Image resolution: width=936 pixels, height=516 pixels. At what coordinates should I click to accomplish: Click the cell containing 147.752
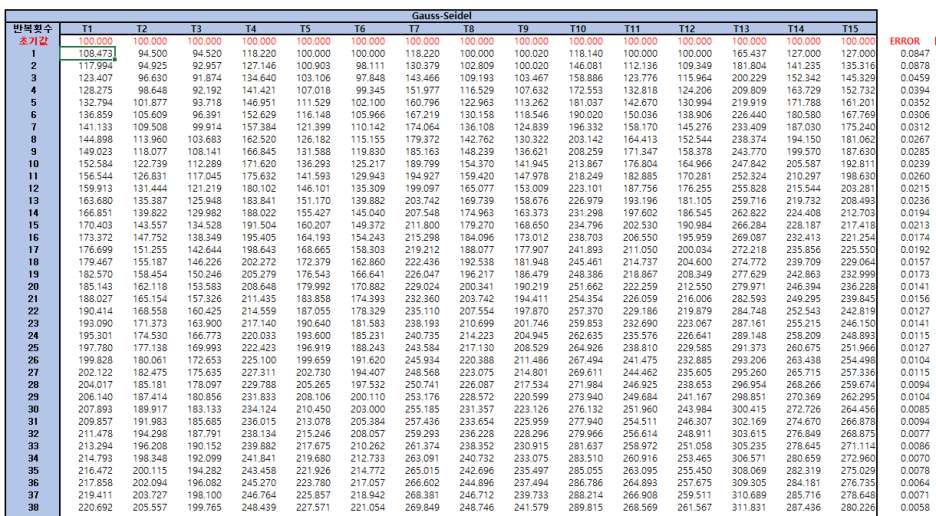(141, 238)
